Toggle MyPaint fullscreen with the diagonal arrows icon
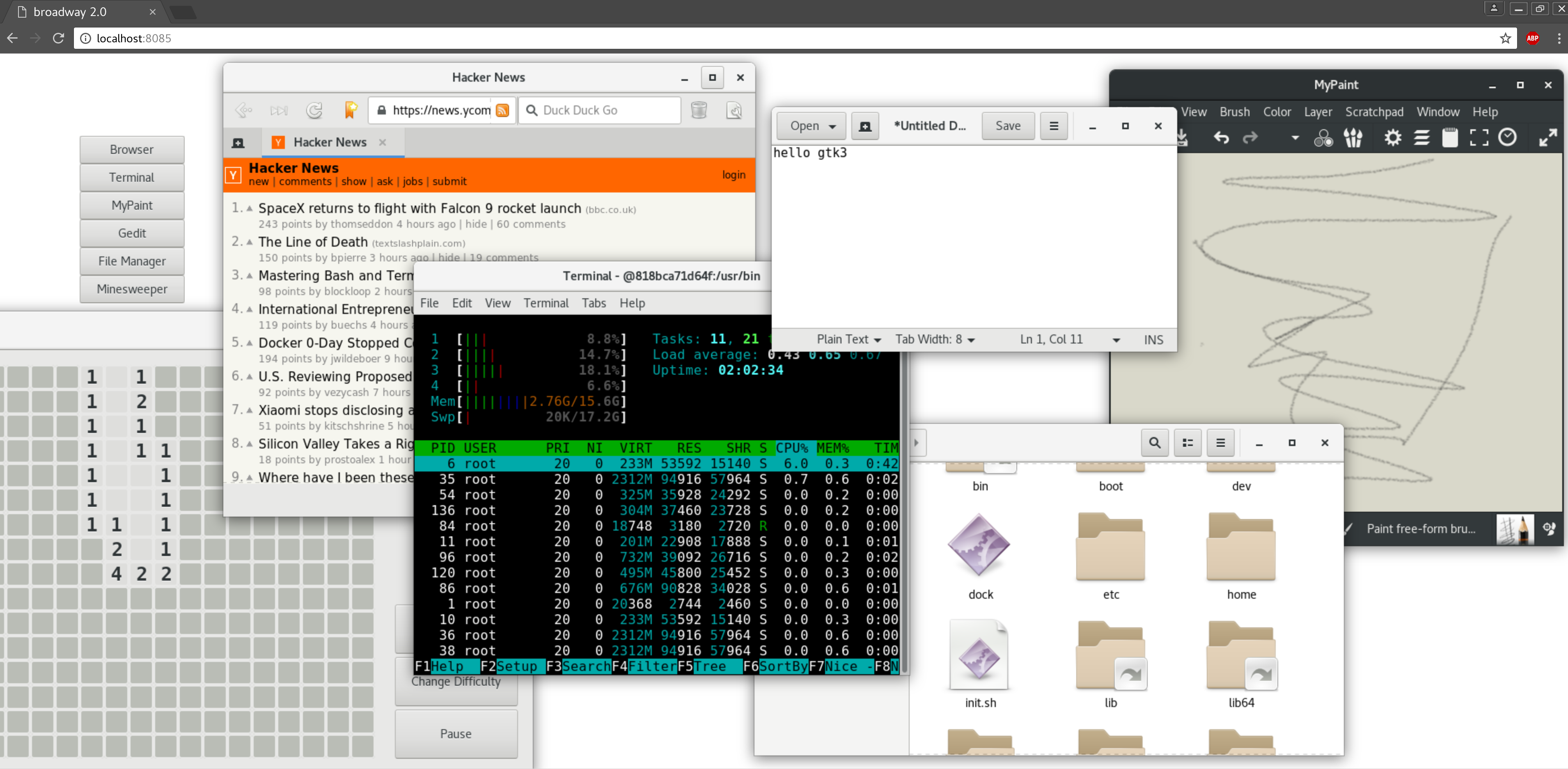This screenshot has width=1568, height=769. point(1547,137)
